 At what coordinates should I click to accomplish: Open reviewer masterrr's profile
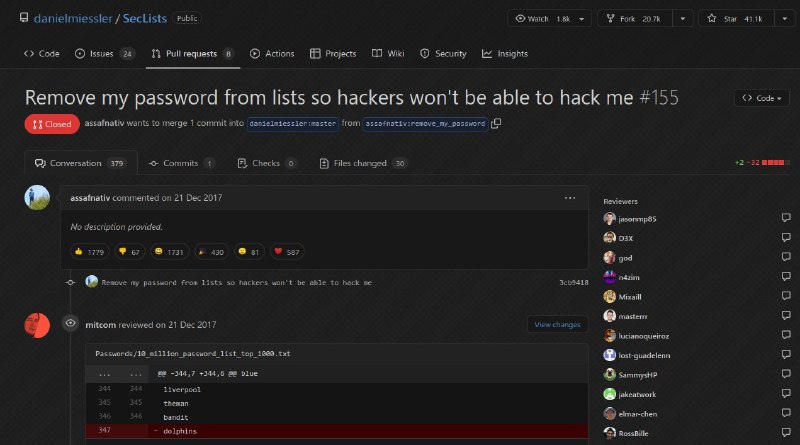(633, 316)
